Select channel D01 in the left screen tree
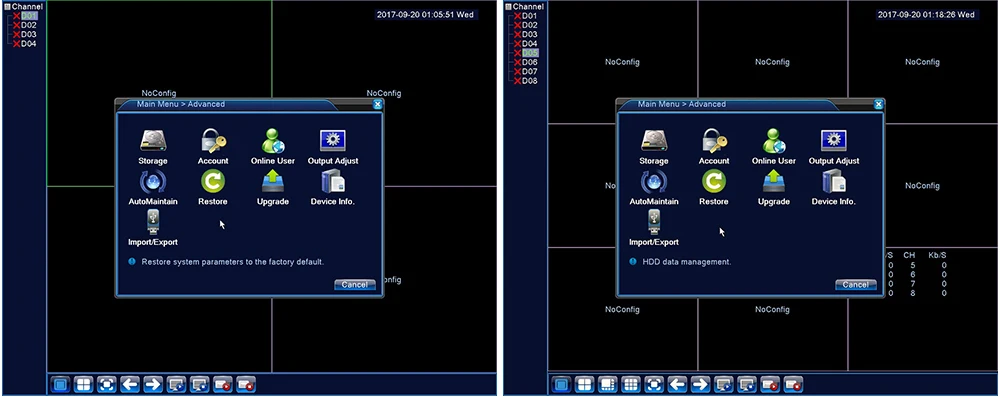The width and height of the screenshot is (1000, 397). click(x=29, y=15)
